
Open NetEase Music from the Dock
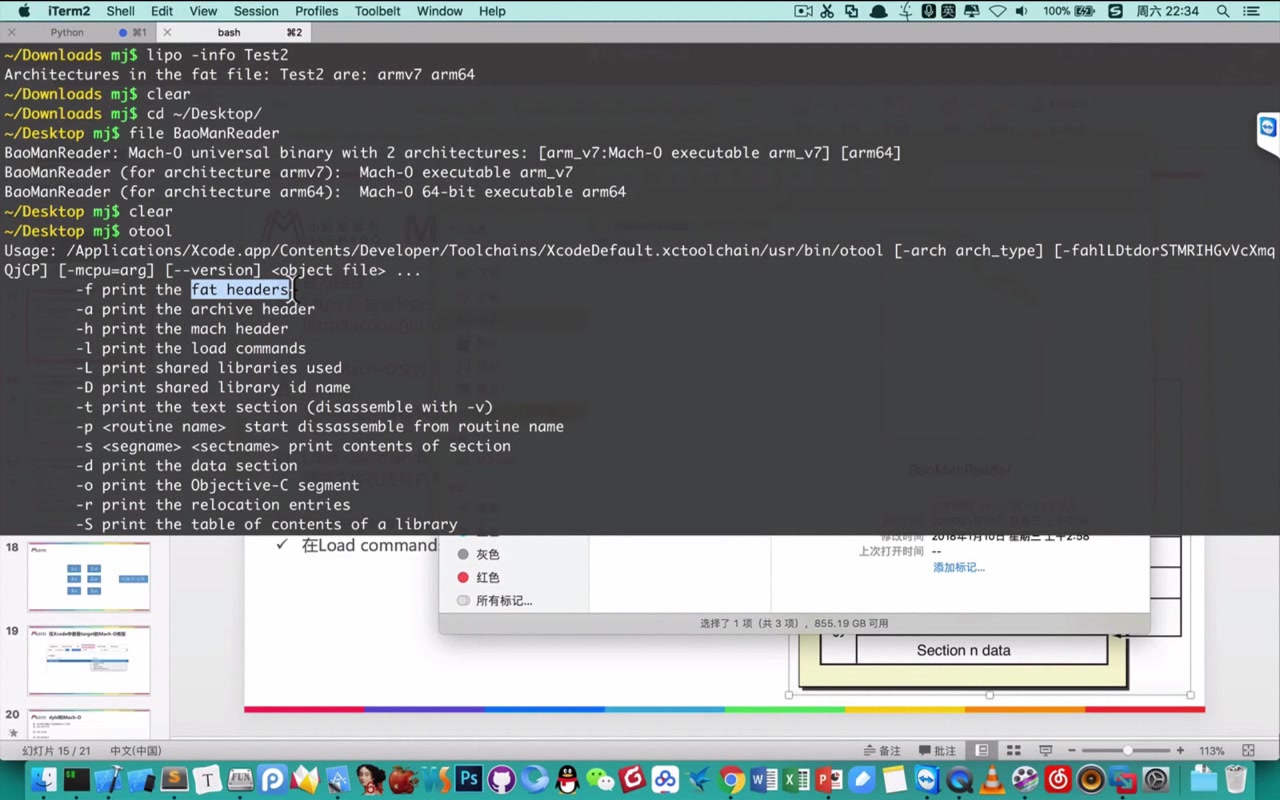1058,779
